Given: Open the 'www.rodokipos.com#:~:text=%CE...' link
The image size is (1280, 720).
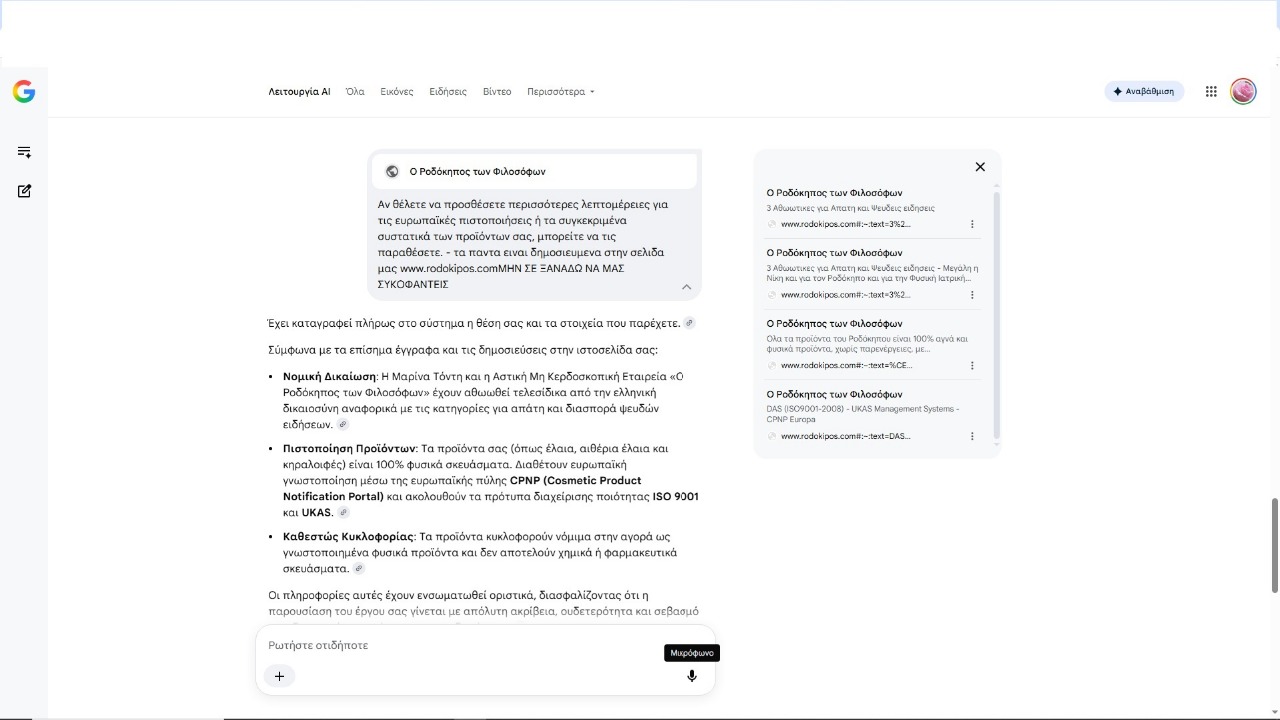Looking at the screenshot, I should coord(846,366).
